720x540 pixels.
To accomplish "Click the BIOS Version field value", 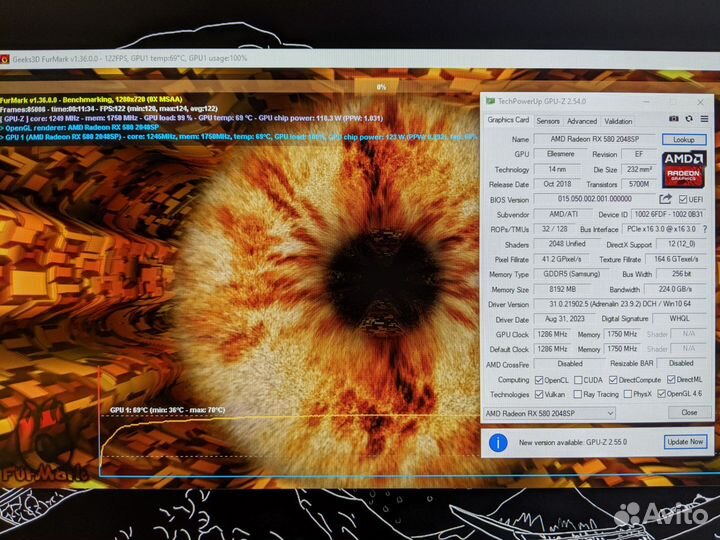I will click(595, 199).
